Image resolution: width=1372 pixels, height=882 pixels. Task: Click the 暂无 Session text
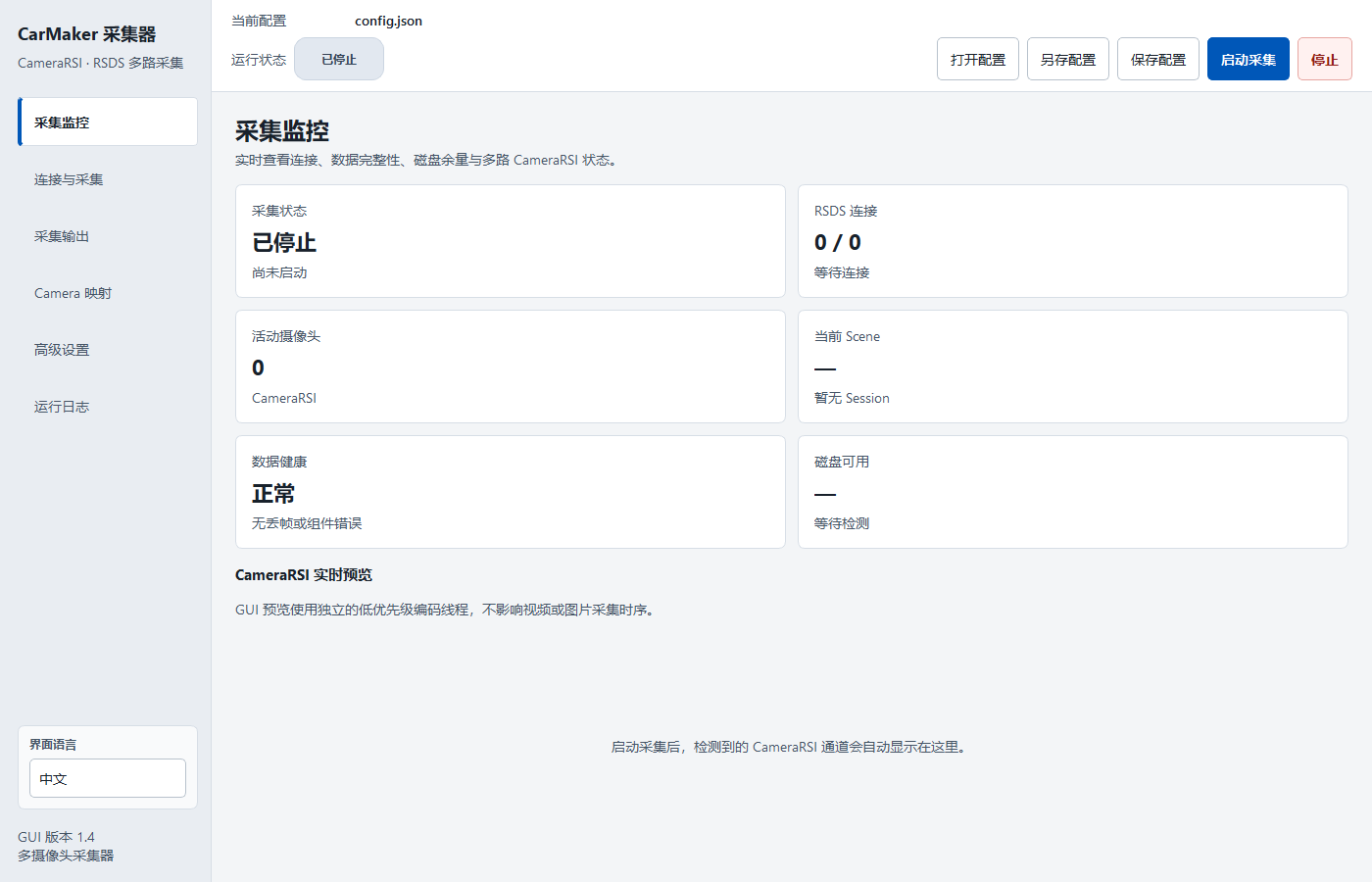852,398
